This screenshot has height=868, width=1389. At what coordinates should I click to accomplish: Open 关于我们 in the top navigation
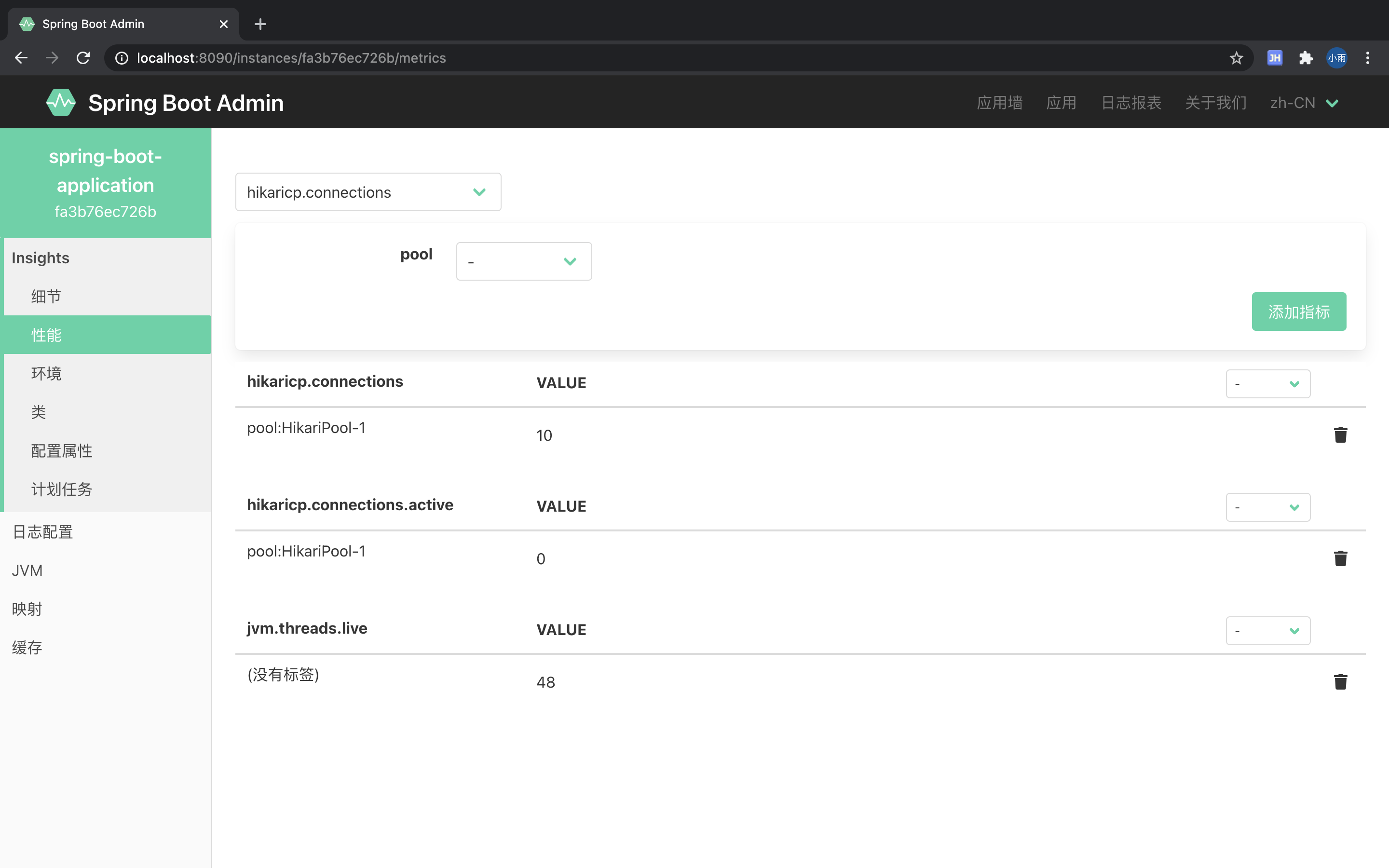pyautogui.click(x=1216, y=103)
